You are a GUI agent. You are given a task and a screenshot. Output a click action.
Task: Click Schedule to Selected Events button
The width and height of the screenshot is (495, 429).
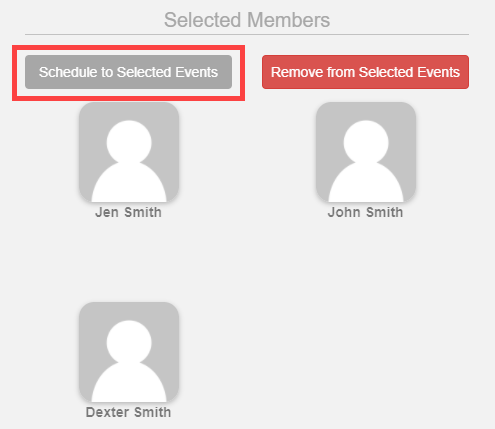[128, 72]
